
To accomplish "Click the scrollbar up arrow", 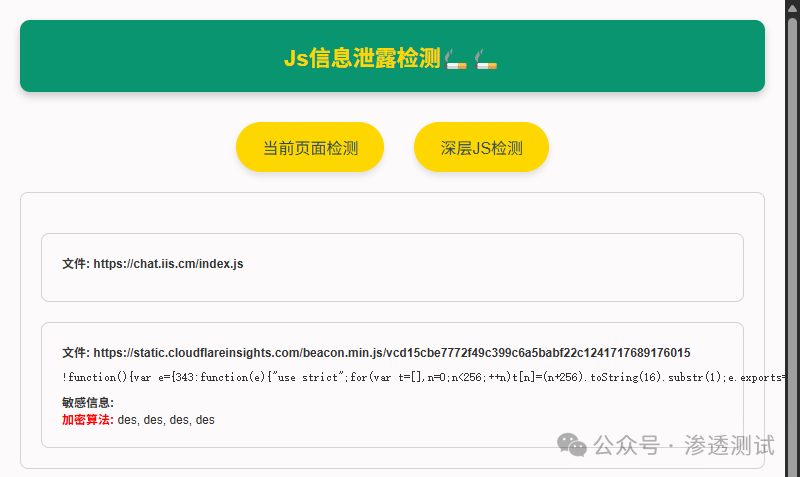I will pos(792,7).
